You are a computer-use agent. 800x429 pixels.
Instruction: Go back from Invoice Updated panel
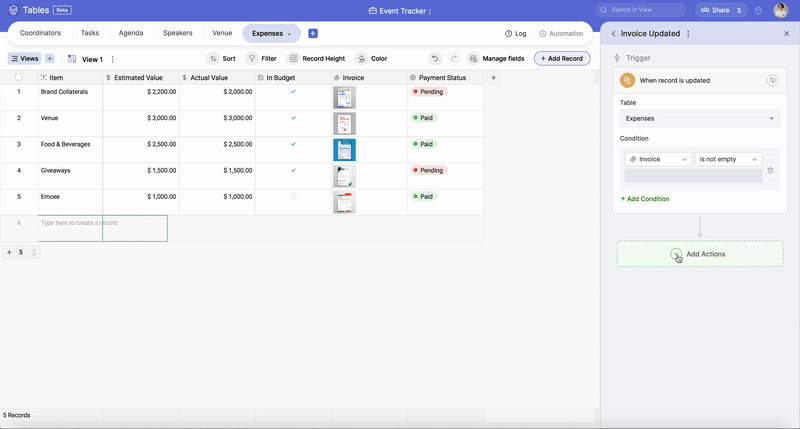point(613,34)
